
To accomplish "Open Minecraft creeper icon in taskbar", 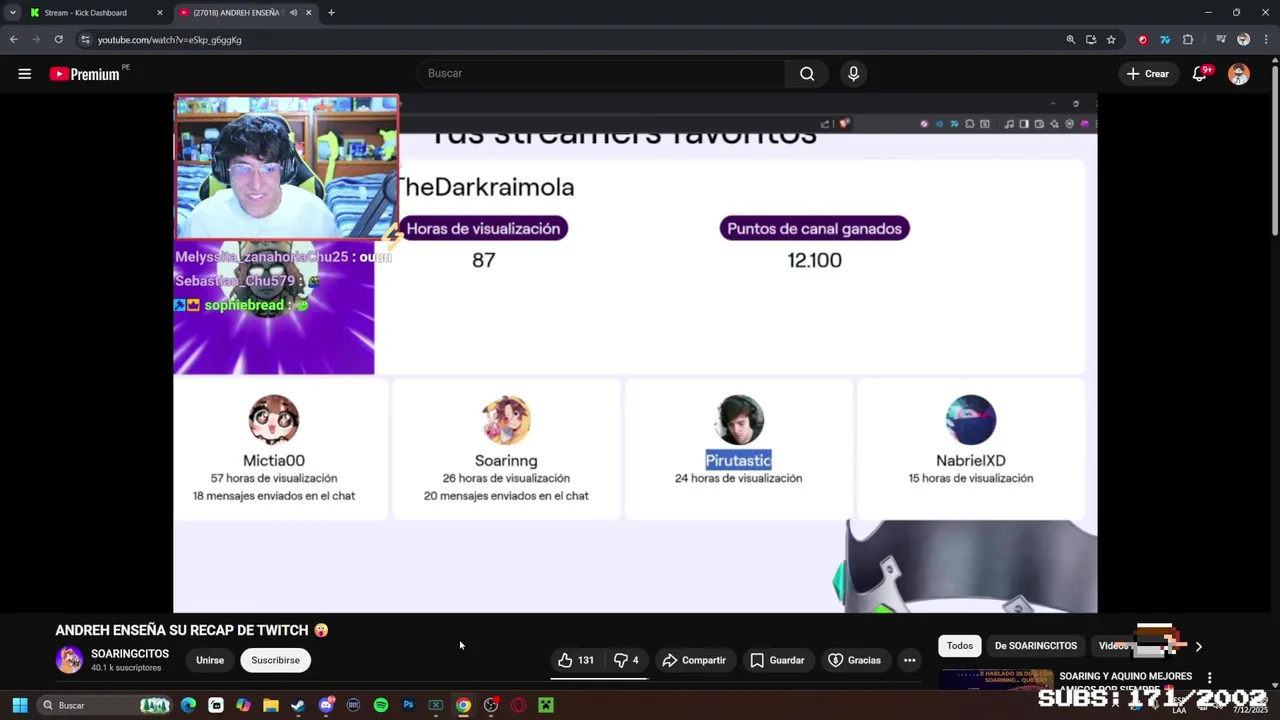I will [x=546, y=706].
